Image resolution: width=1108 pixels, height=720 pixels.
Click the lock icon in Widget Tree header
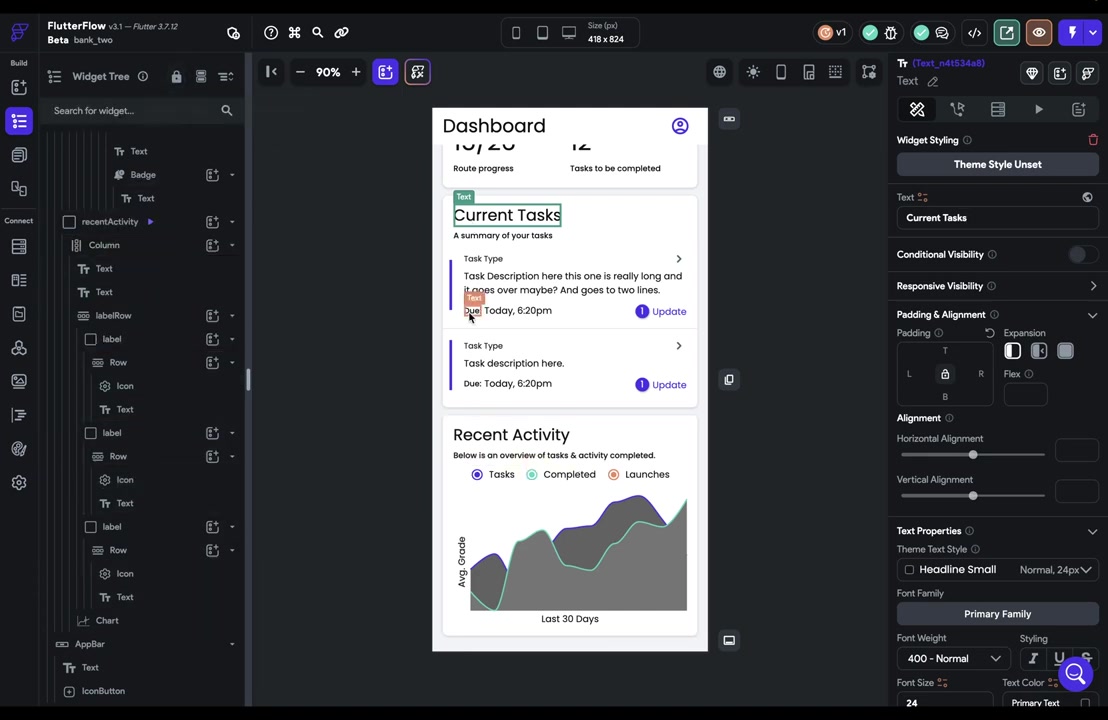pos(177,76)
